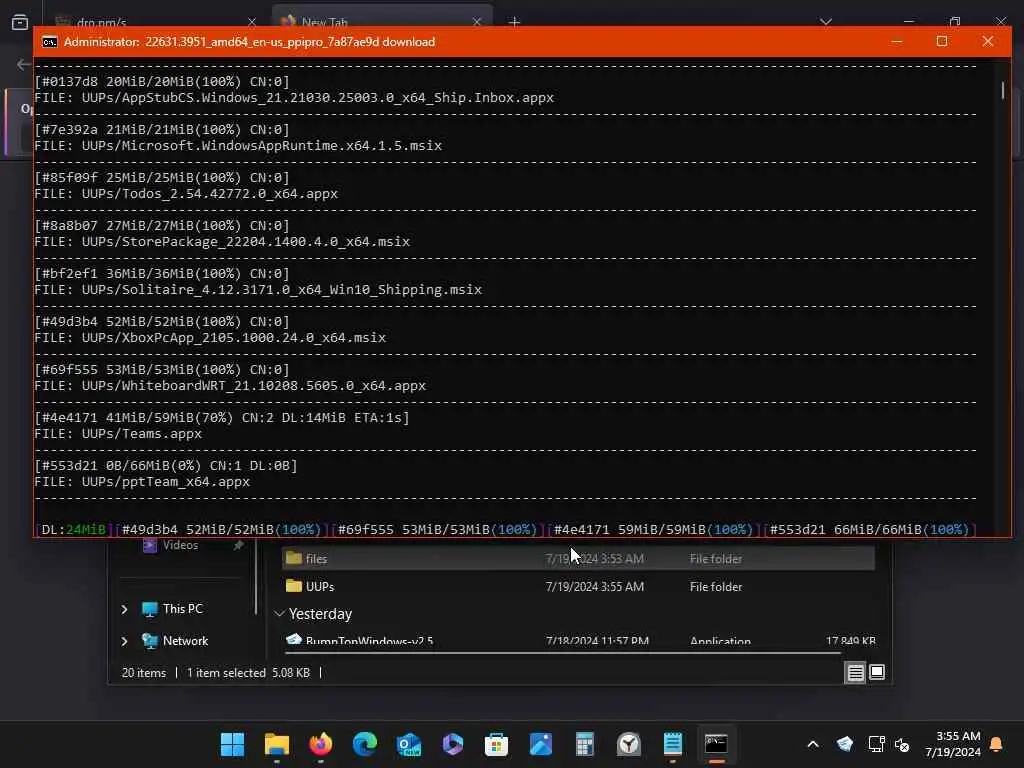The width and height of the screenshot is (1024, 768).
Task: Switch Explorer to details view
Action: tap(856, 672)
